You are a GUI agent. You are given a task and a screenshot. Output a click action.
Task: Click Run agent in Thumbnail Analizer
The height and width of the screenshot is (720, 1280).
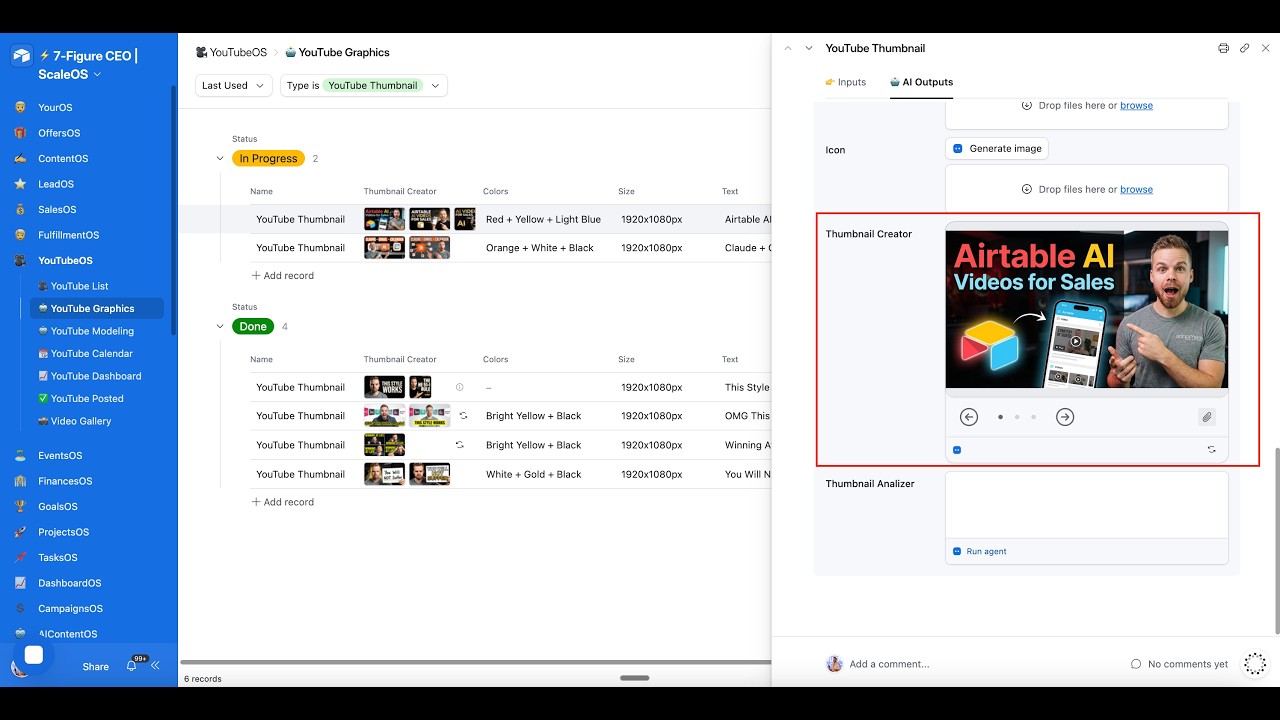click(980, 551)
